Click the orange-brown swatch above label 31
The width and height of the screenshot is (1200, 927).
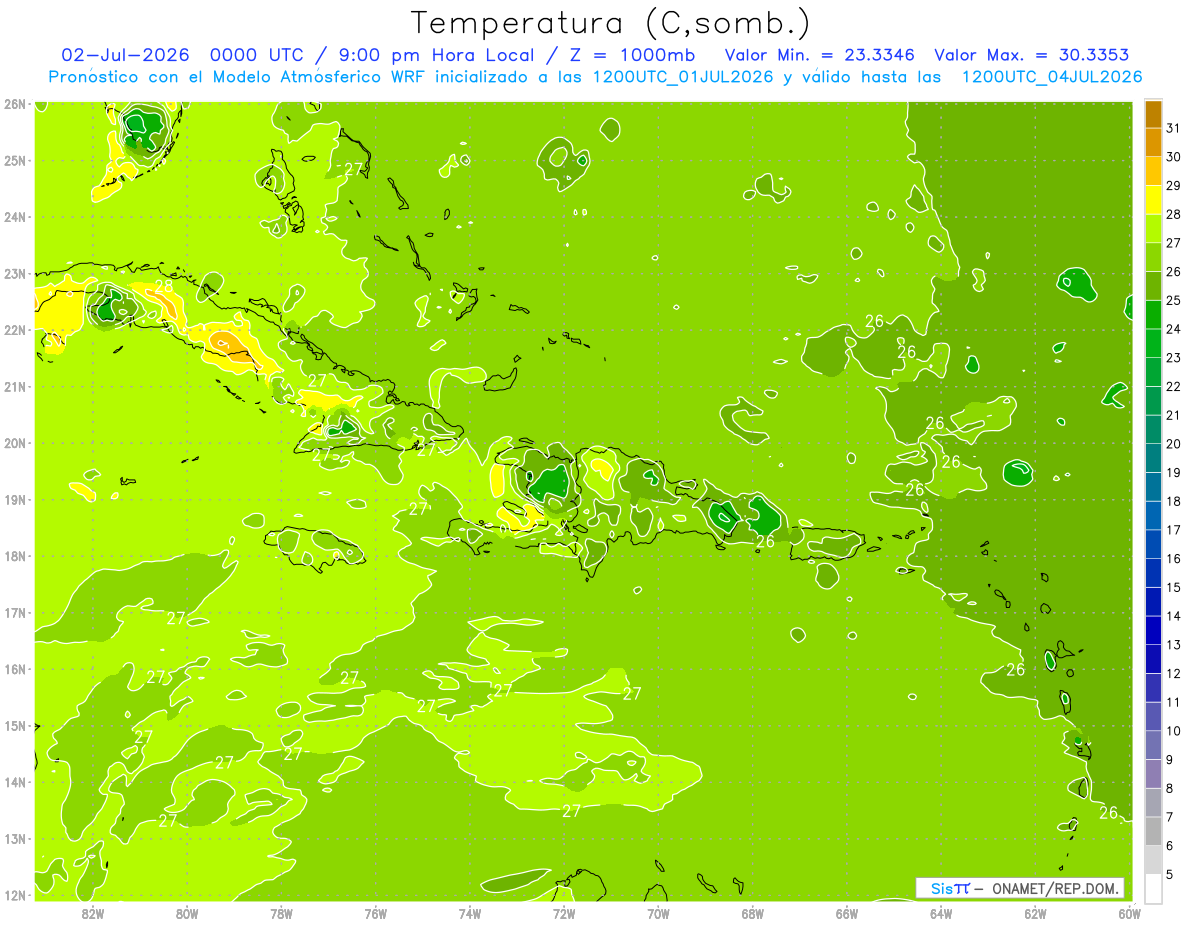(1153, 113)
